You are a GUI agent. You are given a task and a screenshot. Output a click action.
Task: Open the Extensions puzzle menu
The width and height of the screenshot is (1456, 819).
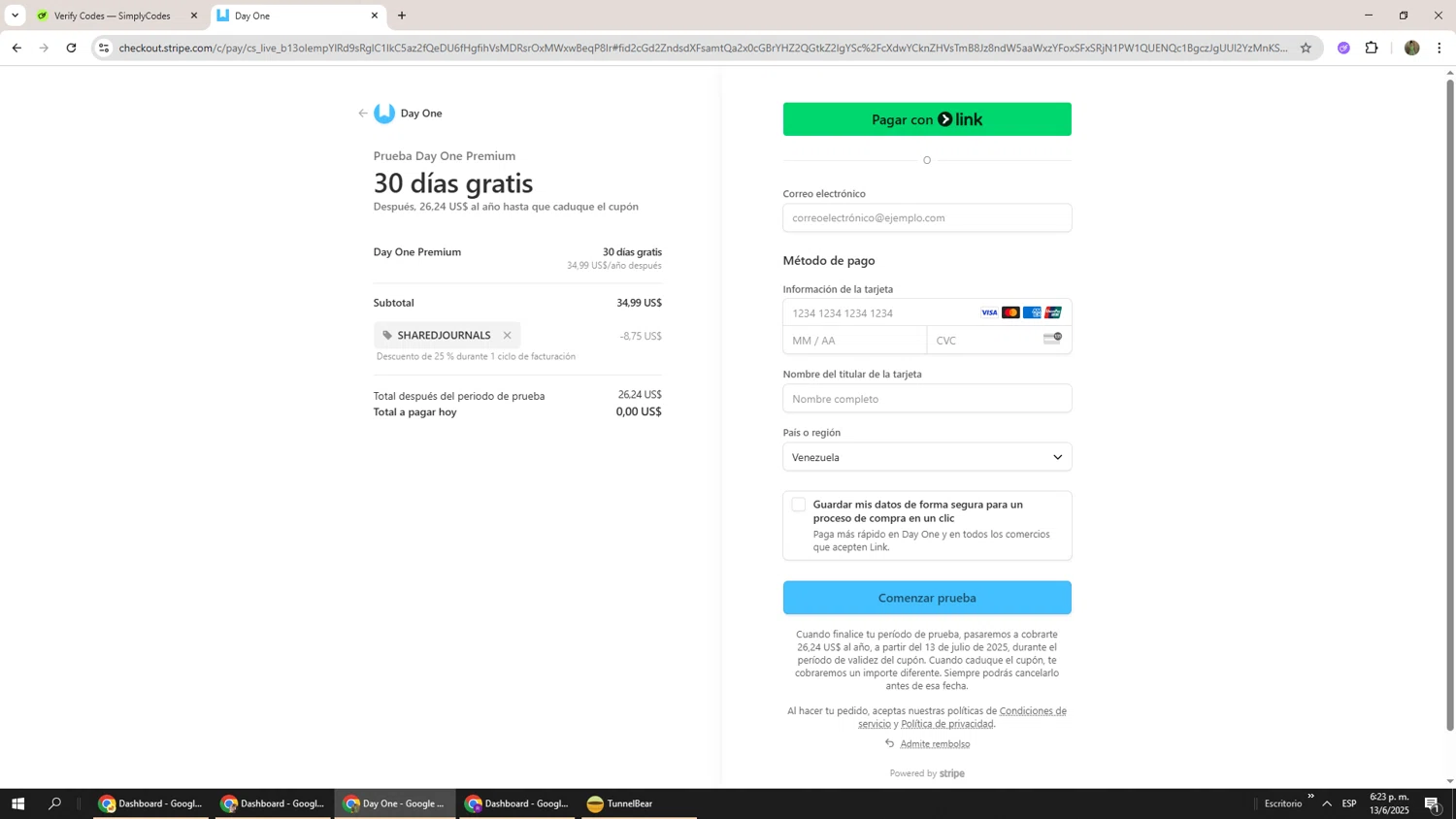1372,48
